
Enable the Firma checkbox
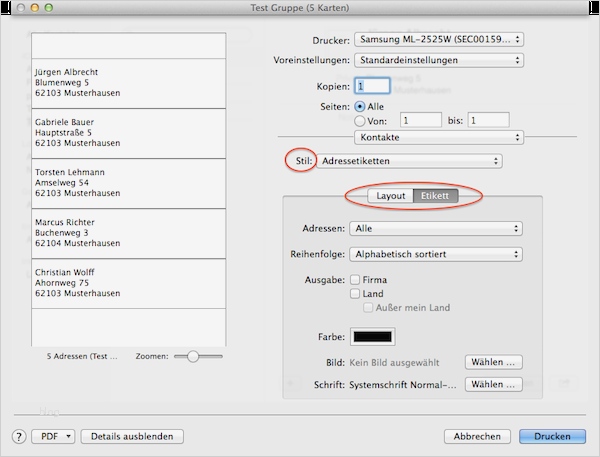tap(355, 280)
